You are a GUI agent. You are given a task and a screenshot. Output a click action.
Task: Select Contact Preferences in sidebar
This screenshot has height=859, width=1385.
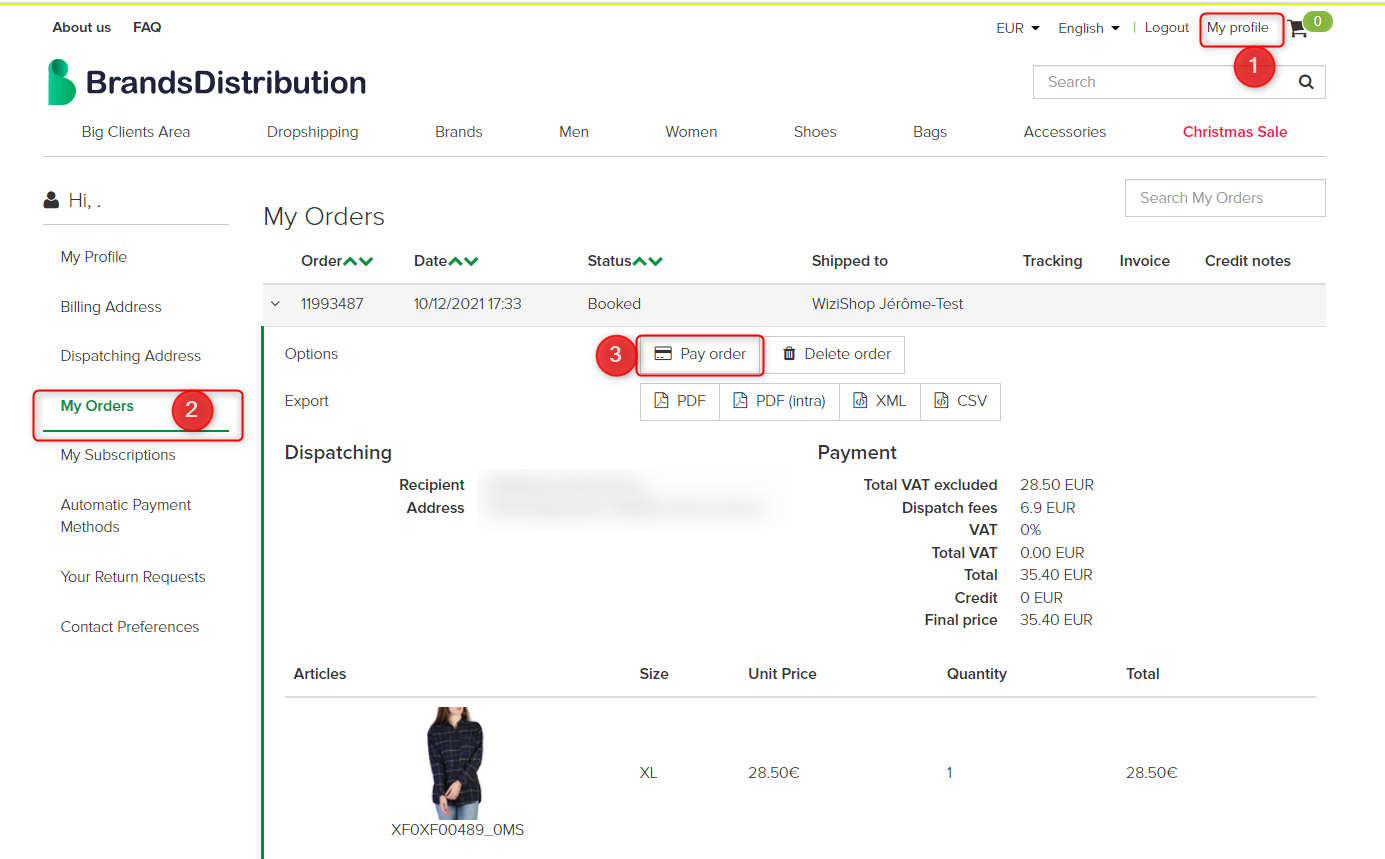(x=130, y=627)
